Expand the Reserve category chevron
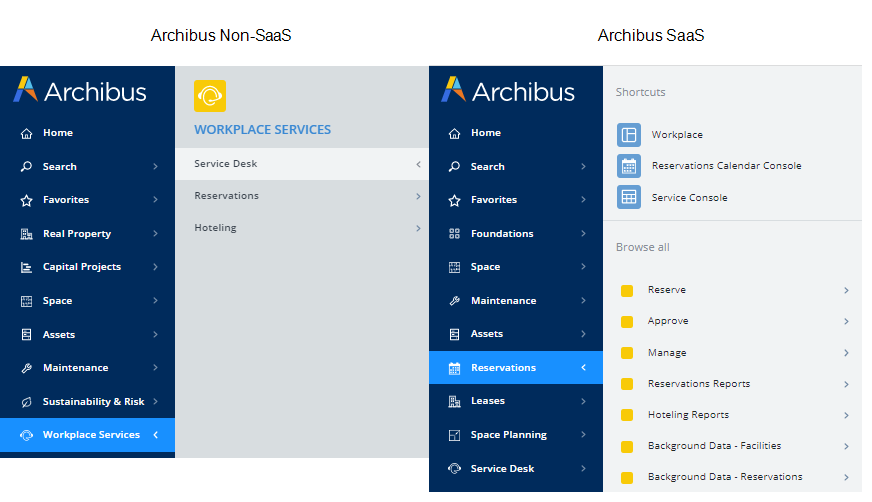This screenshot has width=872, height=502. tap(846, 290)
